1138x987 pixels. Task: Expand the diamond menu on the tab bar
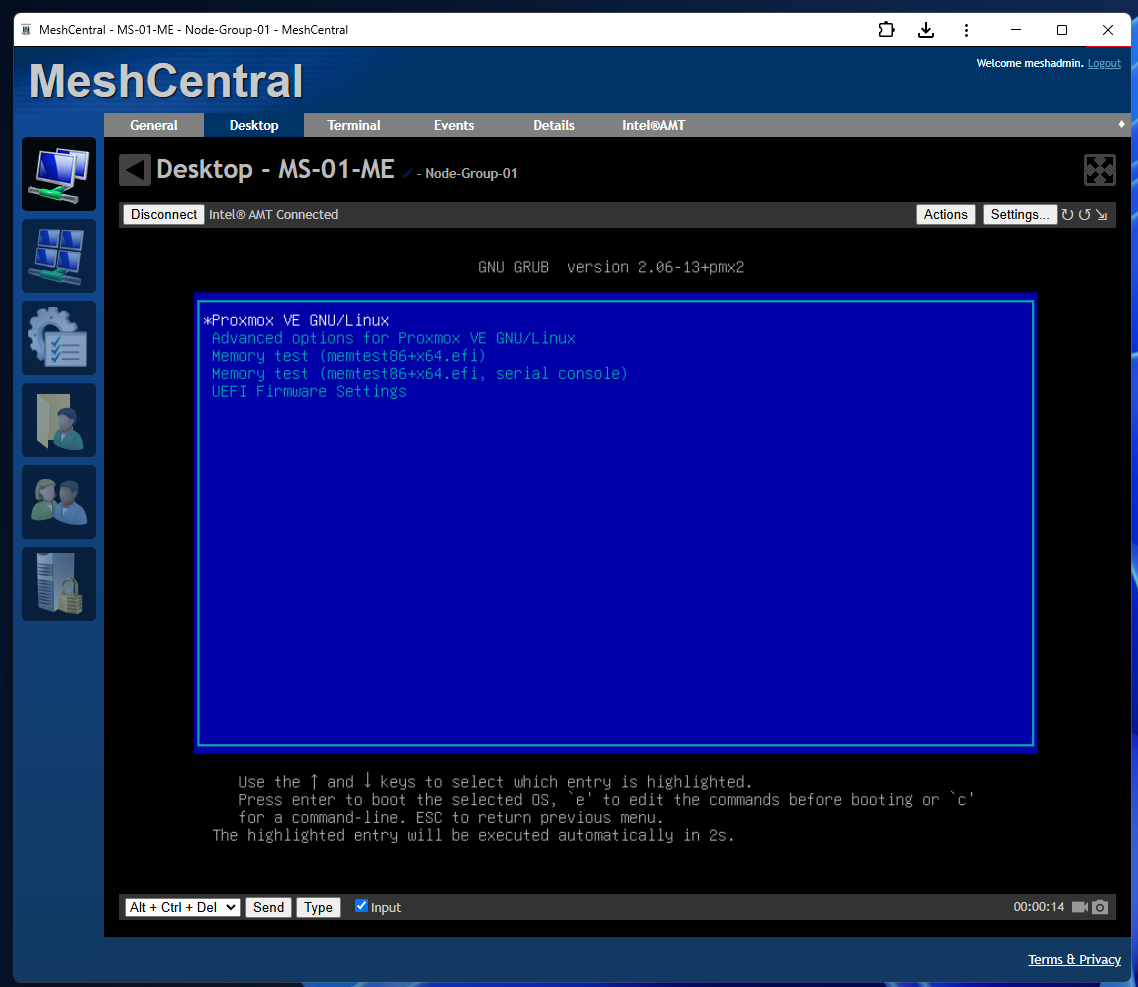pos(1119,125)
